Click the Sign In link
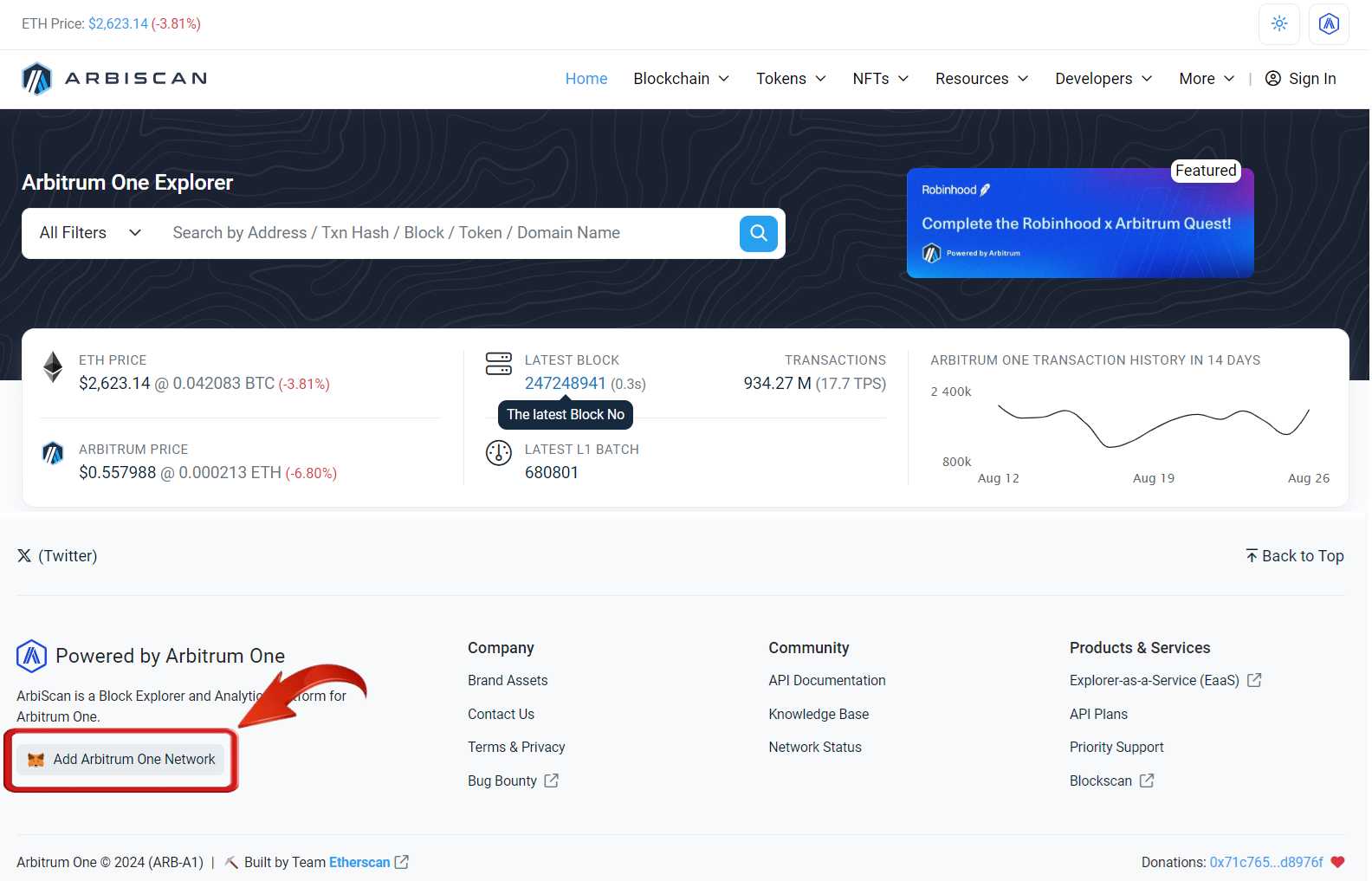 [x=1300, y=79]
